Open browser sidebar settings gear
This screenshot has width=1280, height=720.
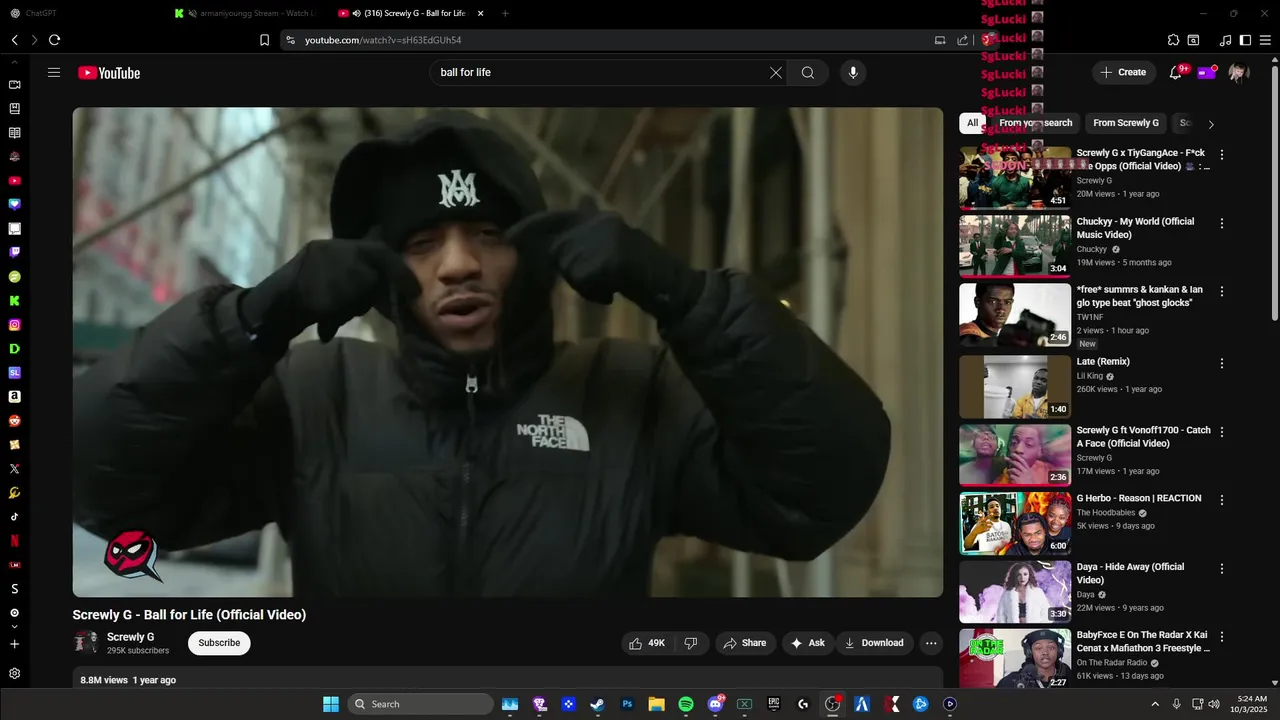point(15,674)
